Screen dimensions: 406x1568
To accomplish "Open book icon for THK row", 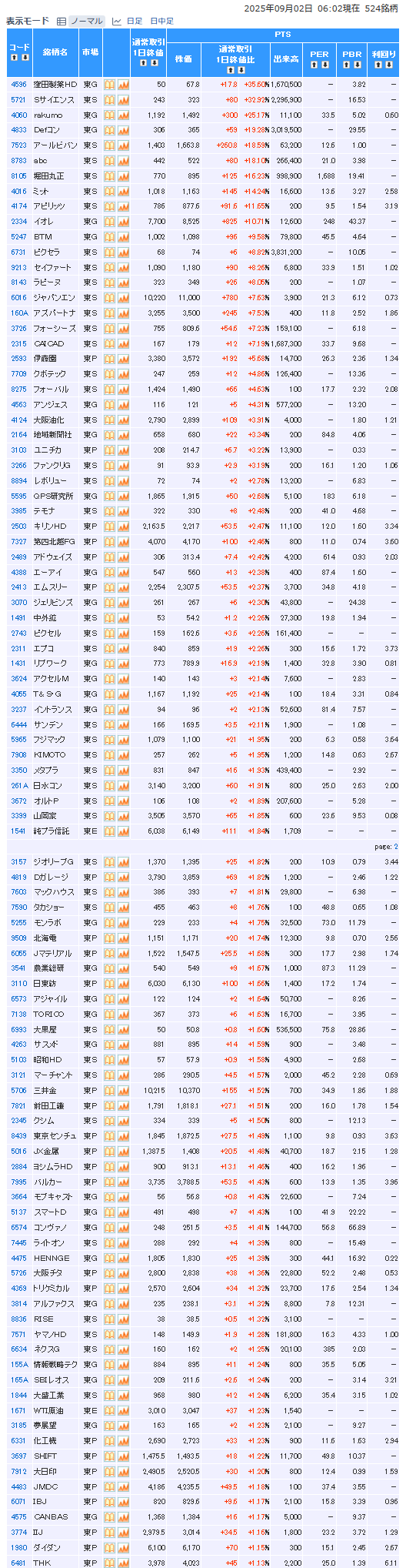I will 109,1562.
